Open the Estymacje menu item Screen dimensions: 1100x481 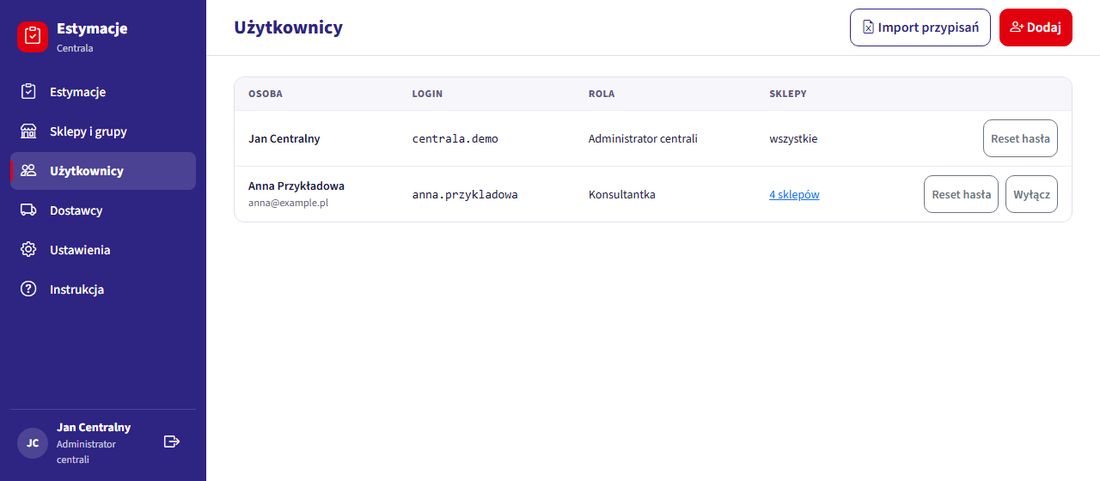[x=103, y=92]
